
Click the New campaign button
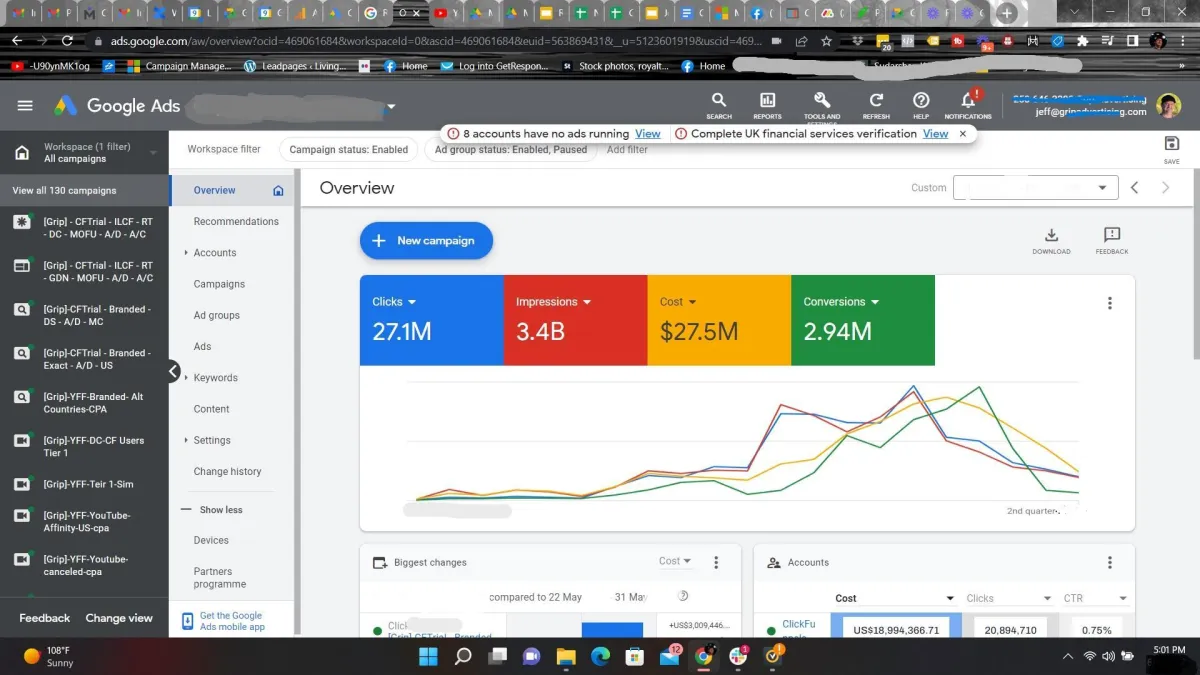pos(426,241)
